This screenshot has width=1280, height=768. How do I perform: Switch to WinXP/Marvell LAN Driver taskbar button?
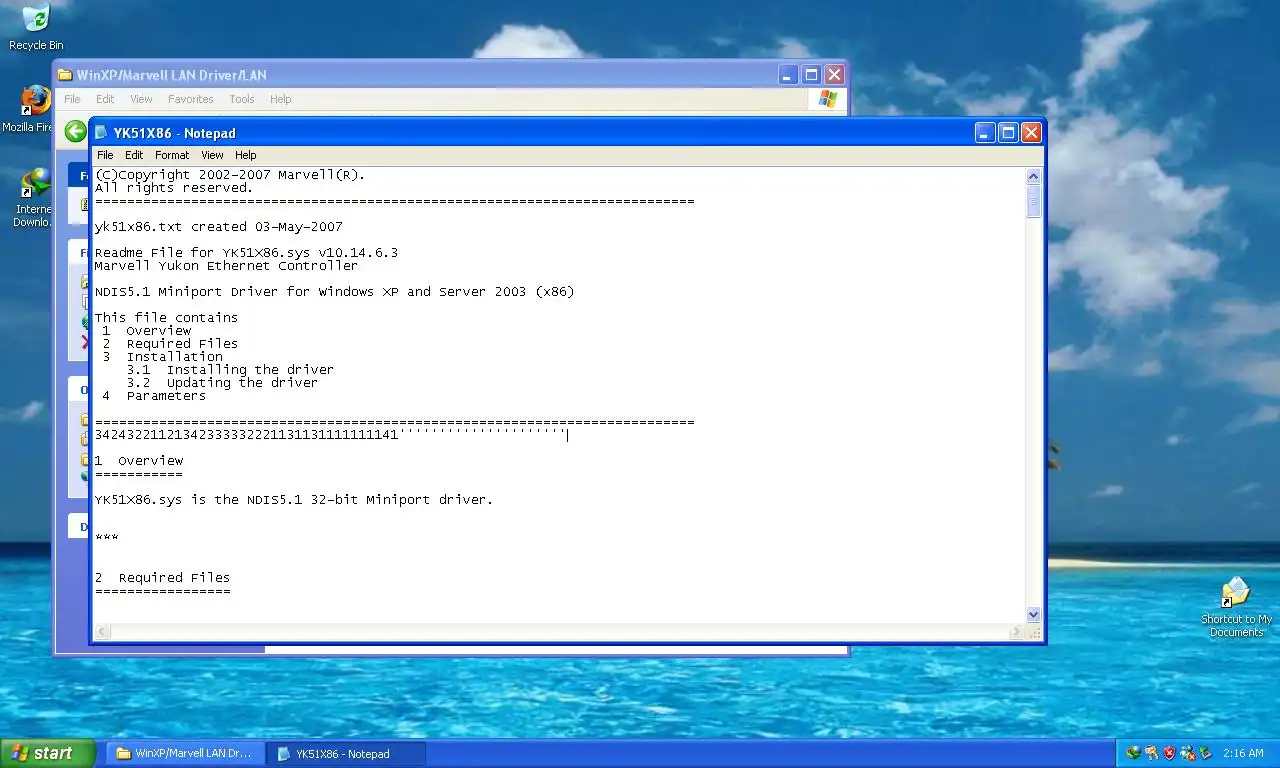(x=186, y=753)
